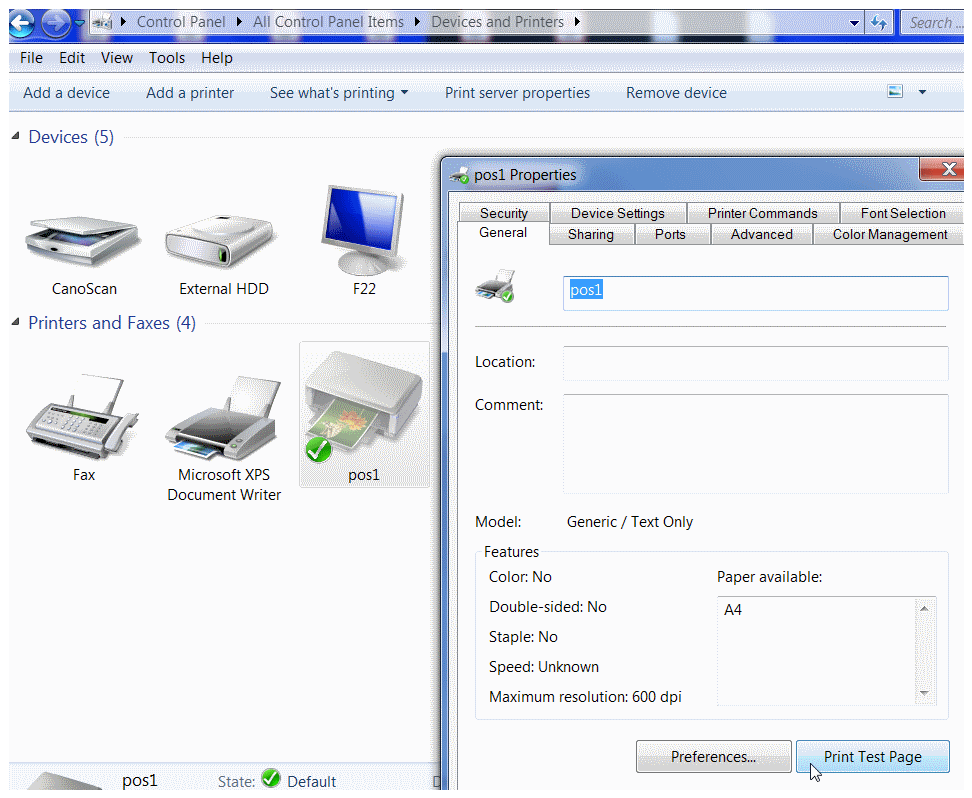Expand the See what's printing dropdown
972x798 pixels.
point(405,92)
